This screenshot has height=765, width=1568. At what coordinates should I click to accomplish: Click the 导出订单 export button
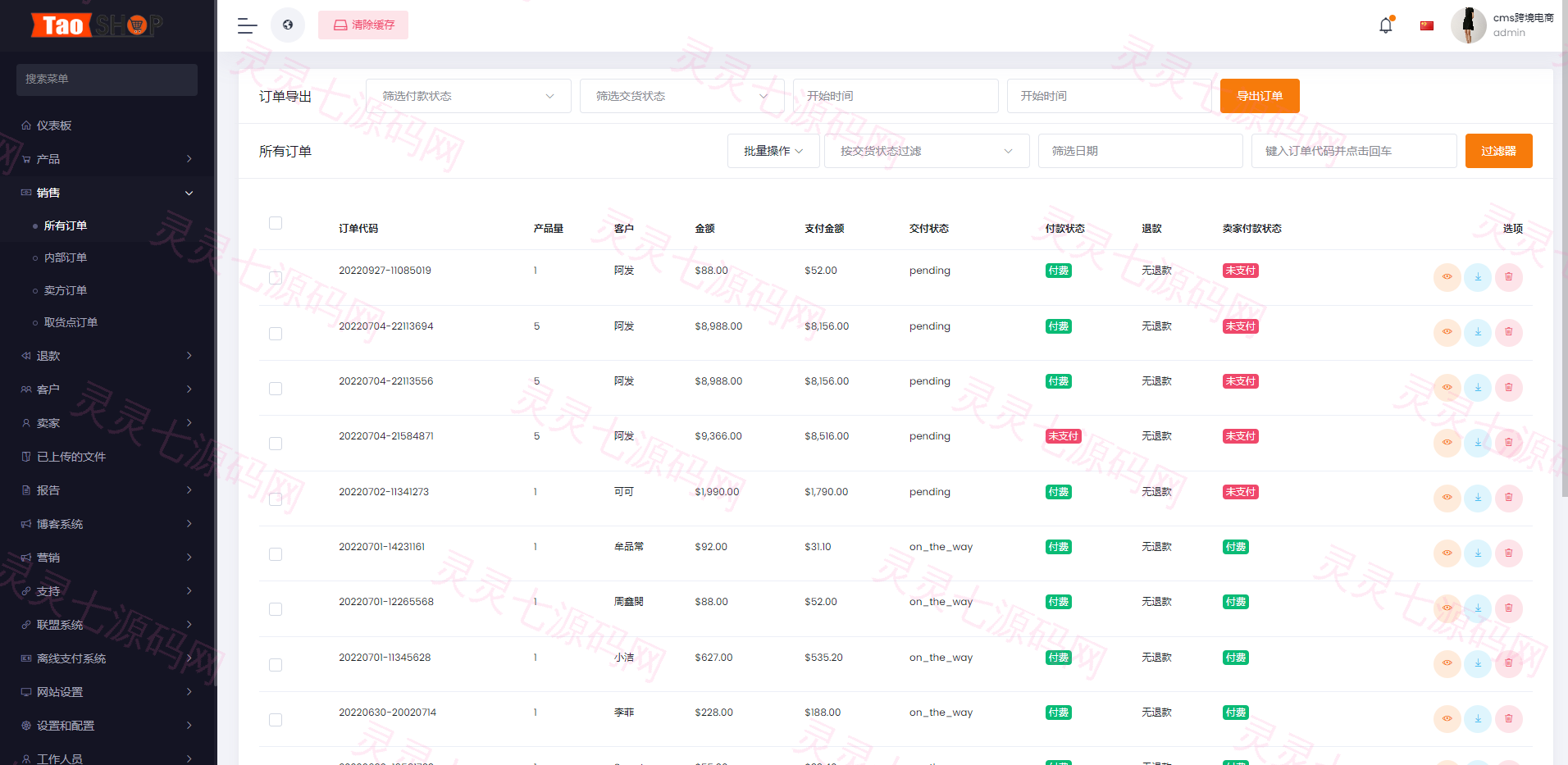[x=1260, y=96]
